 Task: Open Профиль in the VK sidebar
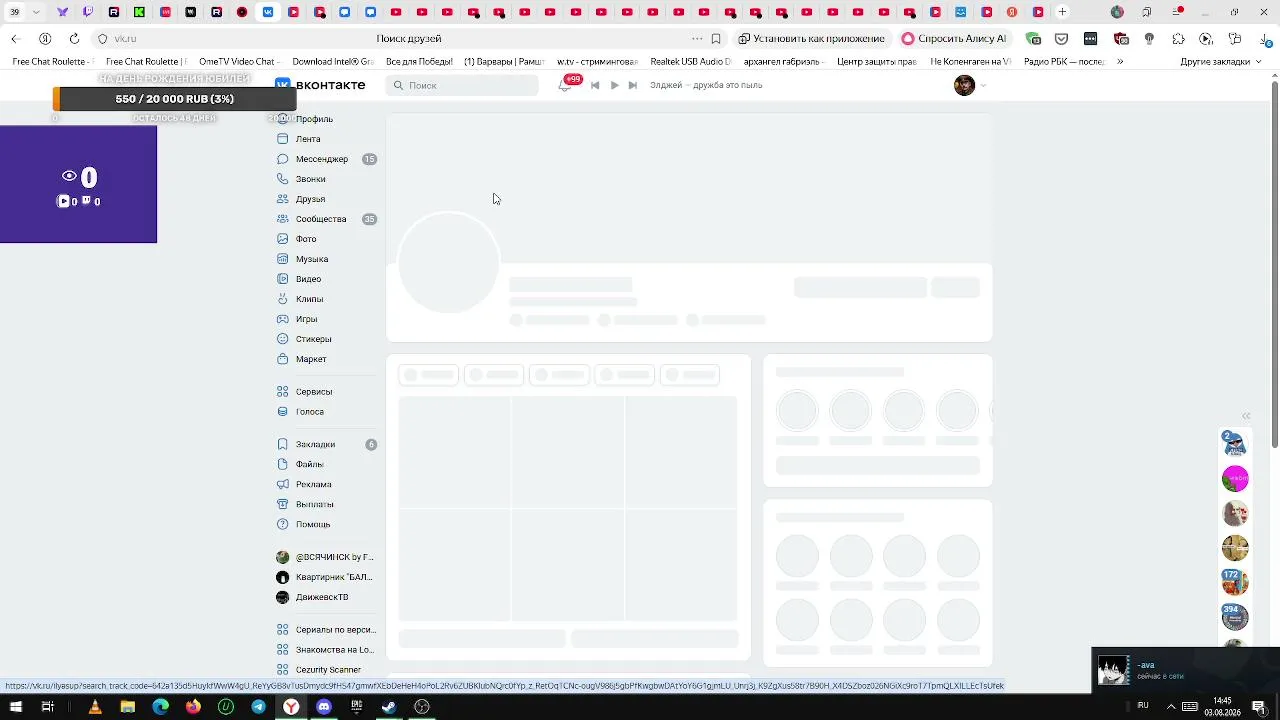click(313, 119)
